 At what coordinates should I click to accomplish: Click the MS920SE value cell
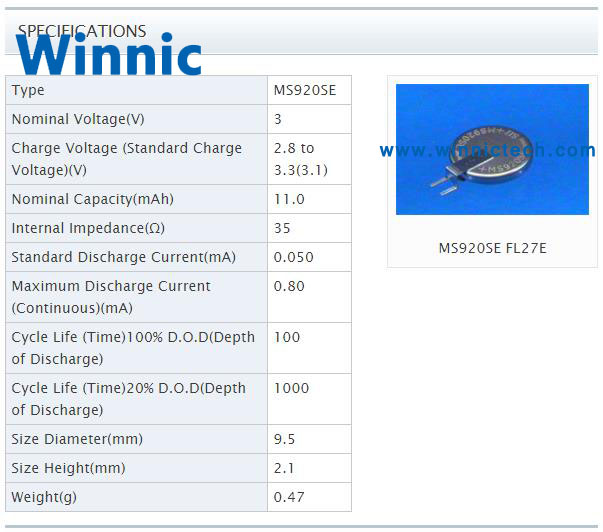click(x=310, y=90)
